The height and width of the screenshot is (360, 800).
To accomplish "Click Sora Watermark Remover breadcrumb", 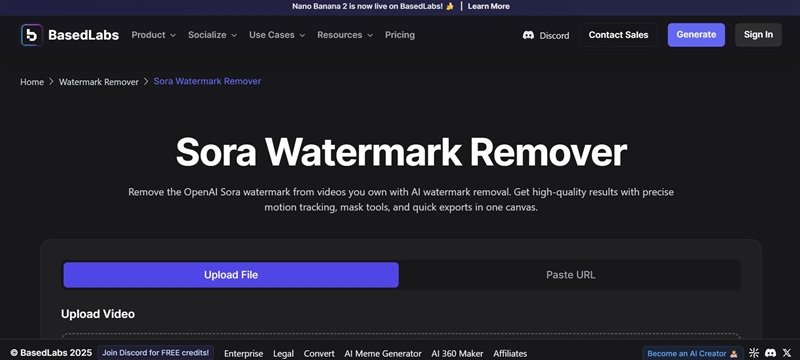I will [207, 82].
